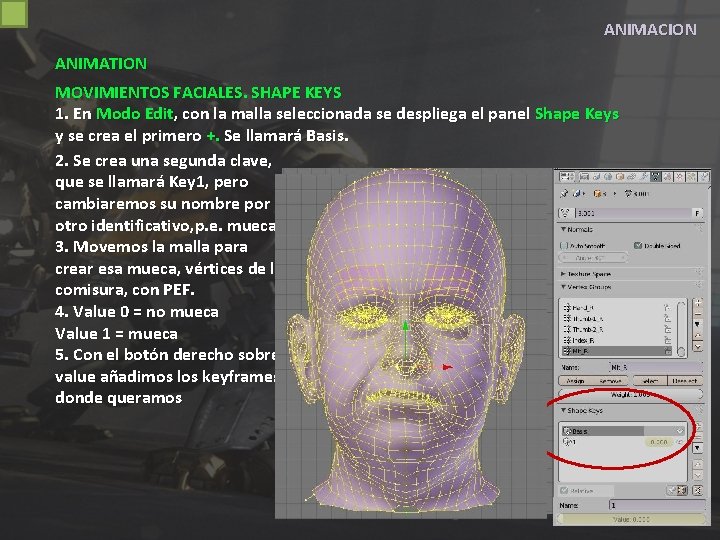Add a new vertex group with plus button
Image resolution: width=720 pixels, height=540 pixels.
pos(698,303)
